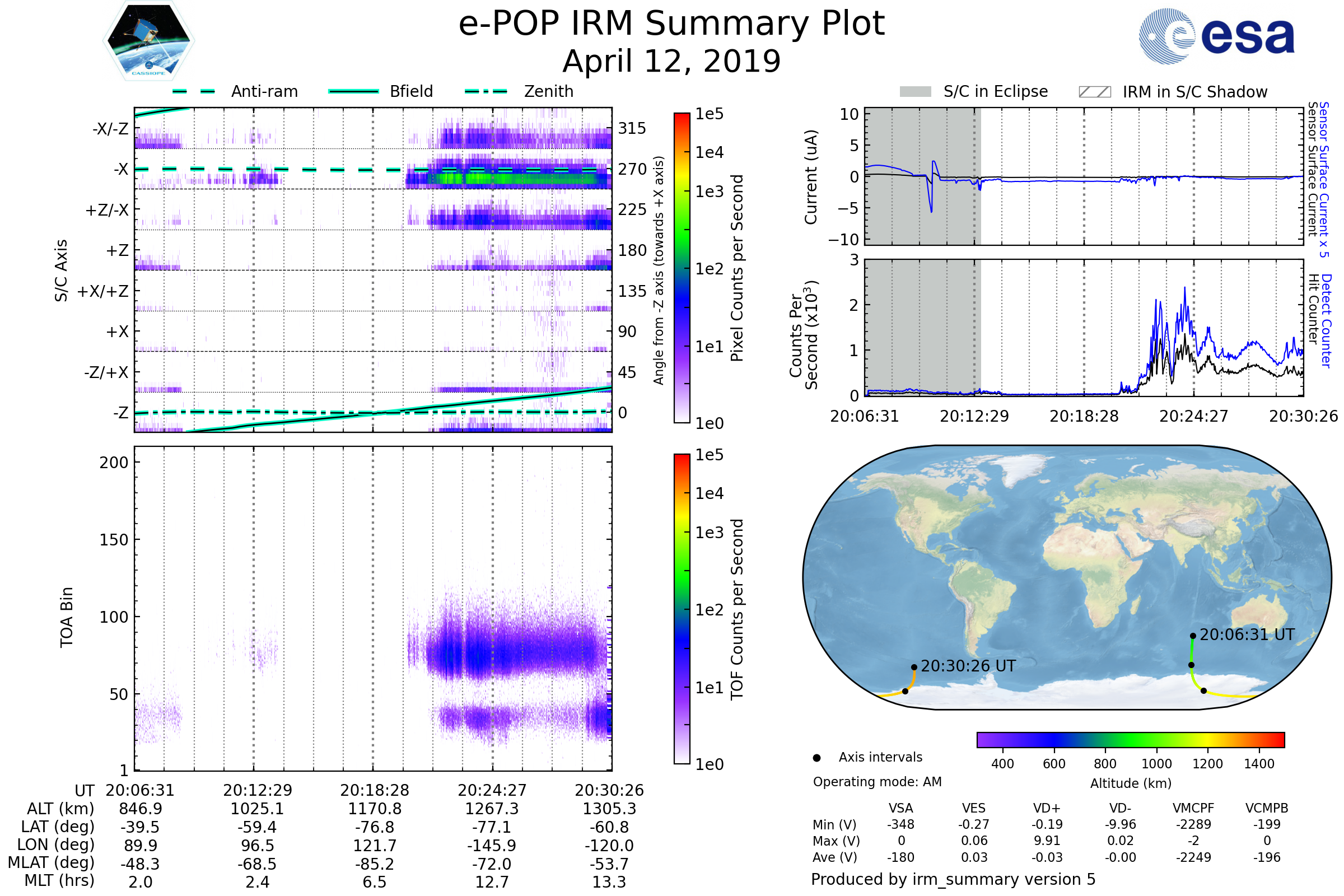Click the Pixel Counts per Second colorbar
1344x896 pixels.
click(x=682, y=268)
